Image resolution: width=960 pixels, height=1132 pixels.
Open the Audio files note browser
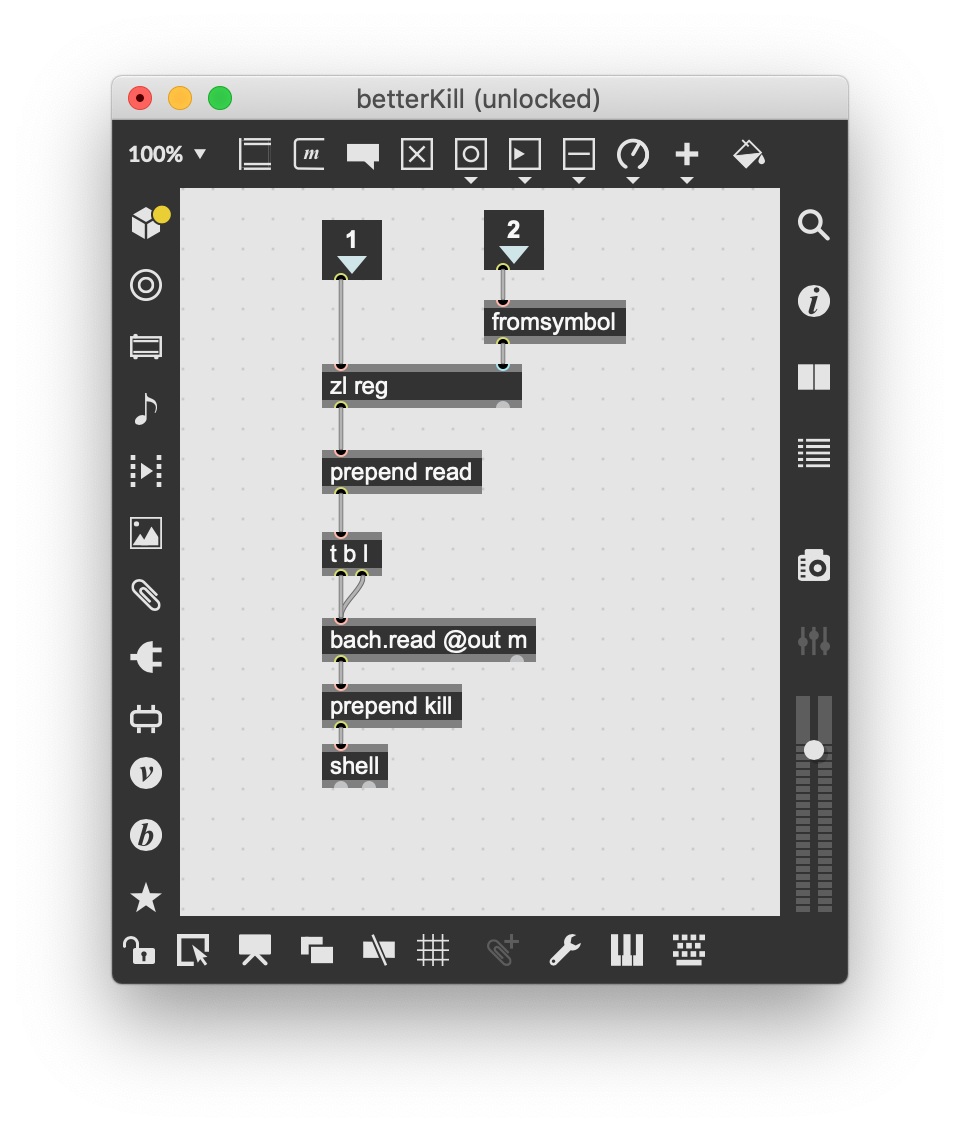pos(146,409)
